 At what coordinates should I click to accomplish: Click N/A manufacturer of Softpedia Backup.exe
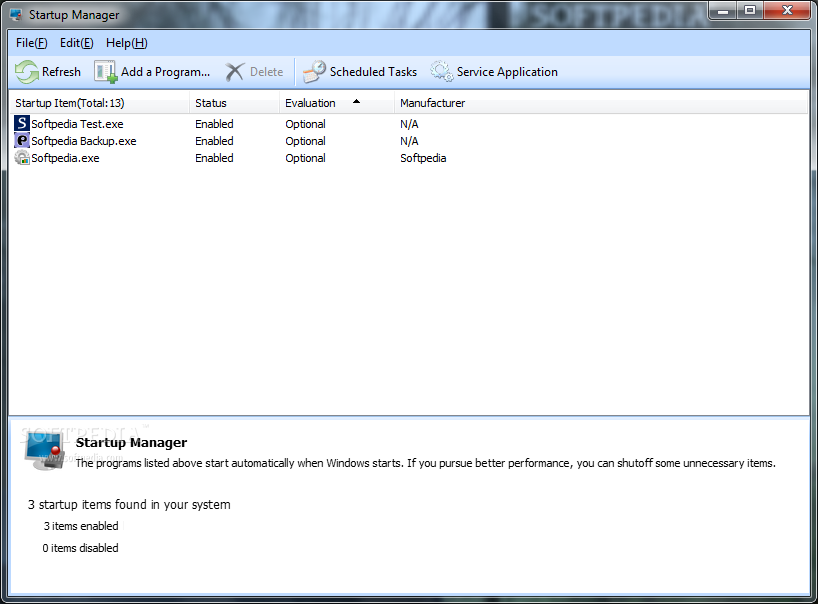coord(409,141)
